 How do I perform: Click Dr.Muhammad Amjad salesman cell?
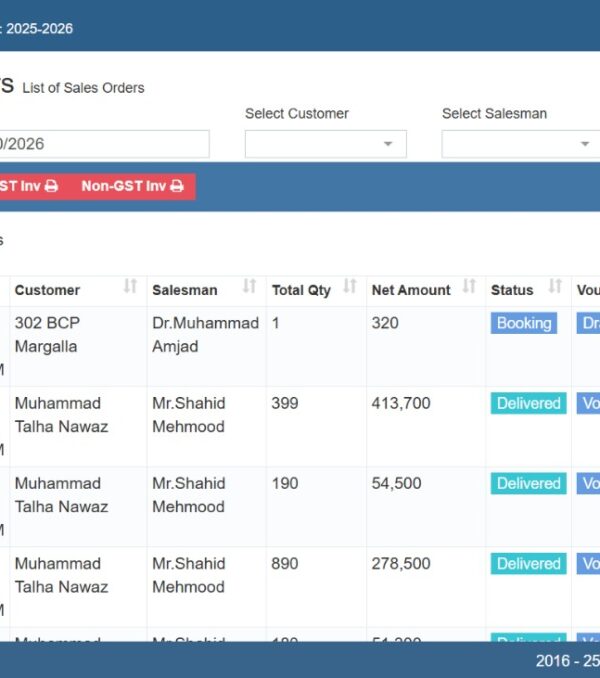pyautogui.click(x=205, y=335)
